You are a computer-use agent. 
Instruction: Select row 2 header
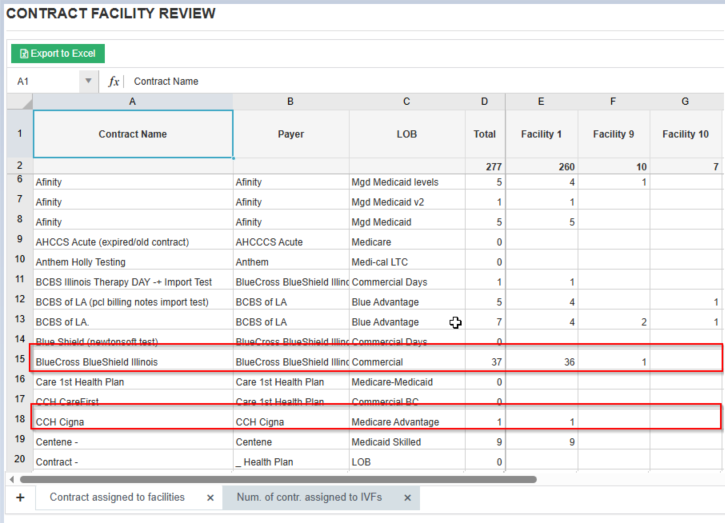(20, 166)
